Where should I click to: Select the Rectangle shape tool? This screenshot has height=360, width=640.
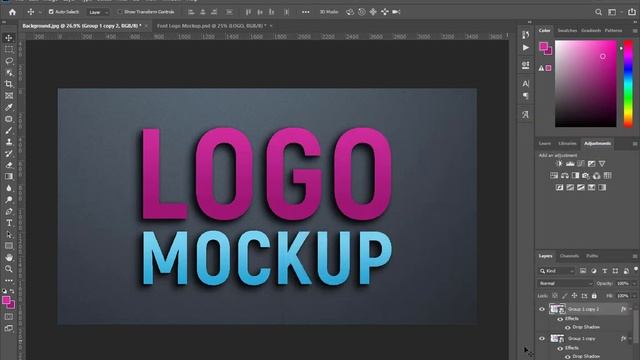coord(9,246)
